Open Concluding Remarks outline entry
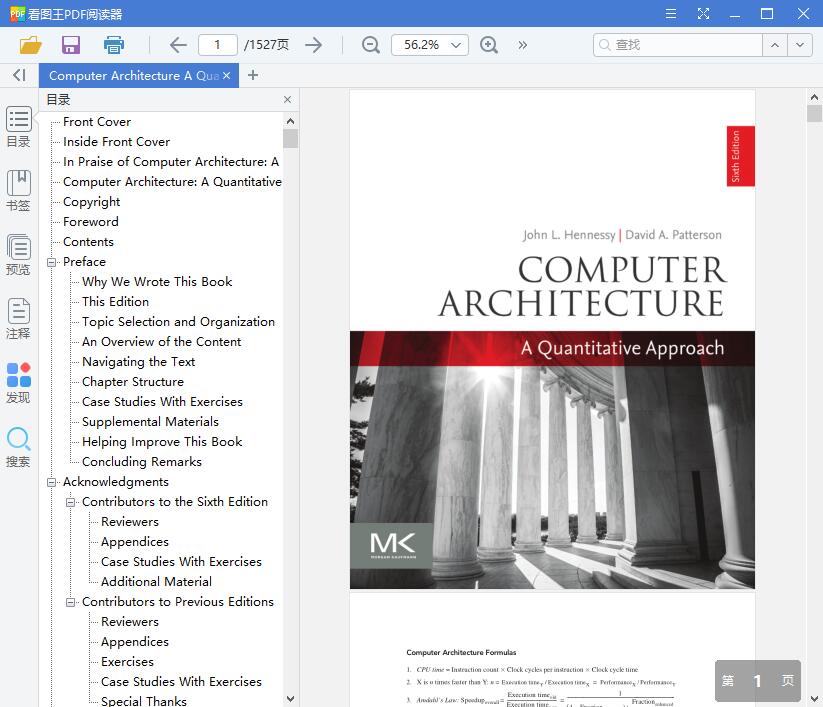Screen dimensions: 823x707 coord(142,462)
